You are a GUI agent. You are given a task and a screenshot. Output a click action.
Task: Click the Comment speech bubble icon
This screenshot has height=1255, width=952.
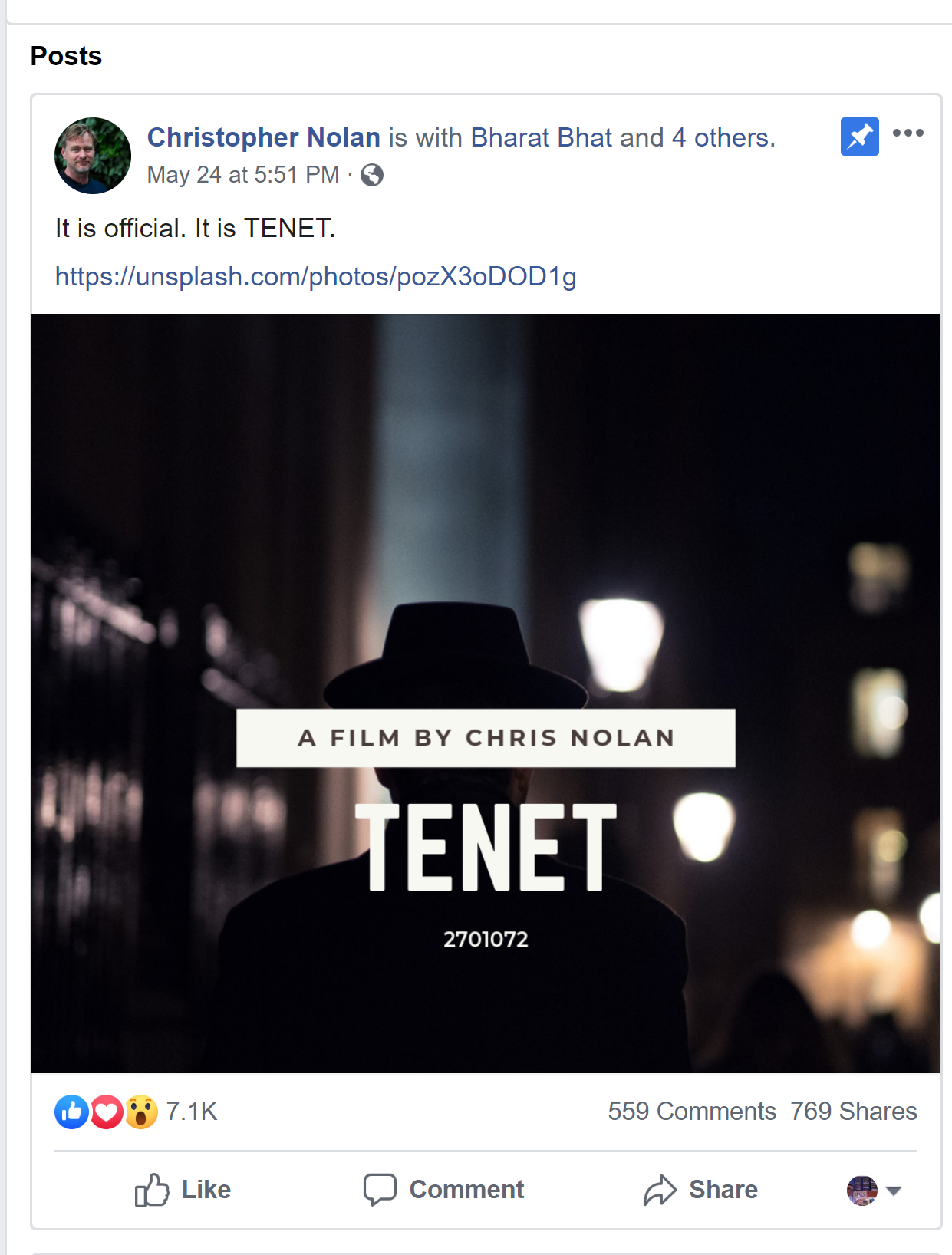380,1190
